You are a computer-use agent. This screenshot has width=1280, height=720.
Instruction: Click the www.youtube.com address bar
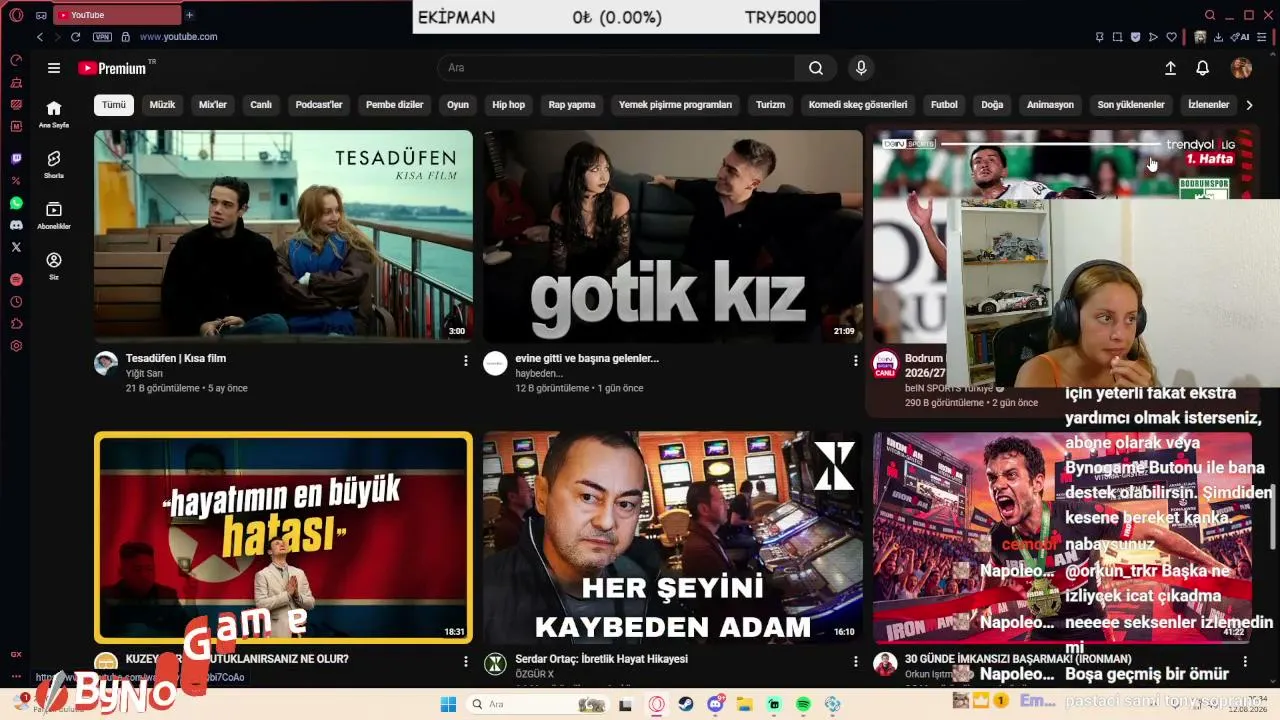178,37
